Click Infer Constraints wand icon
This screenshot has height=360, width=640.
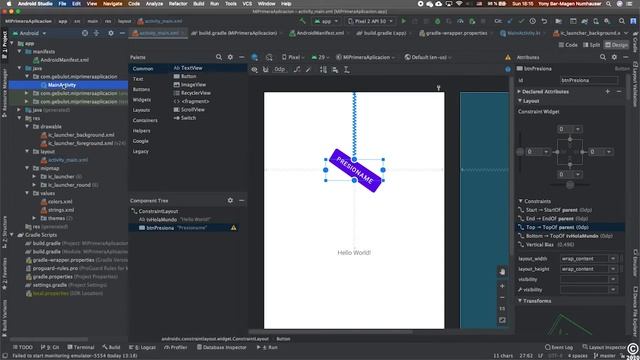coord(308,70)
